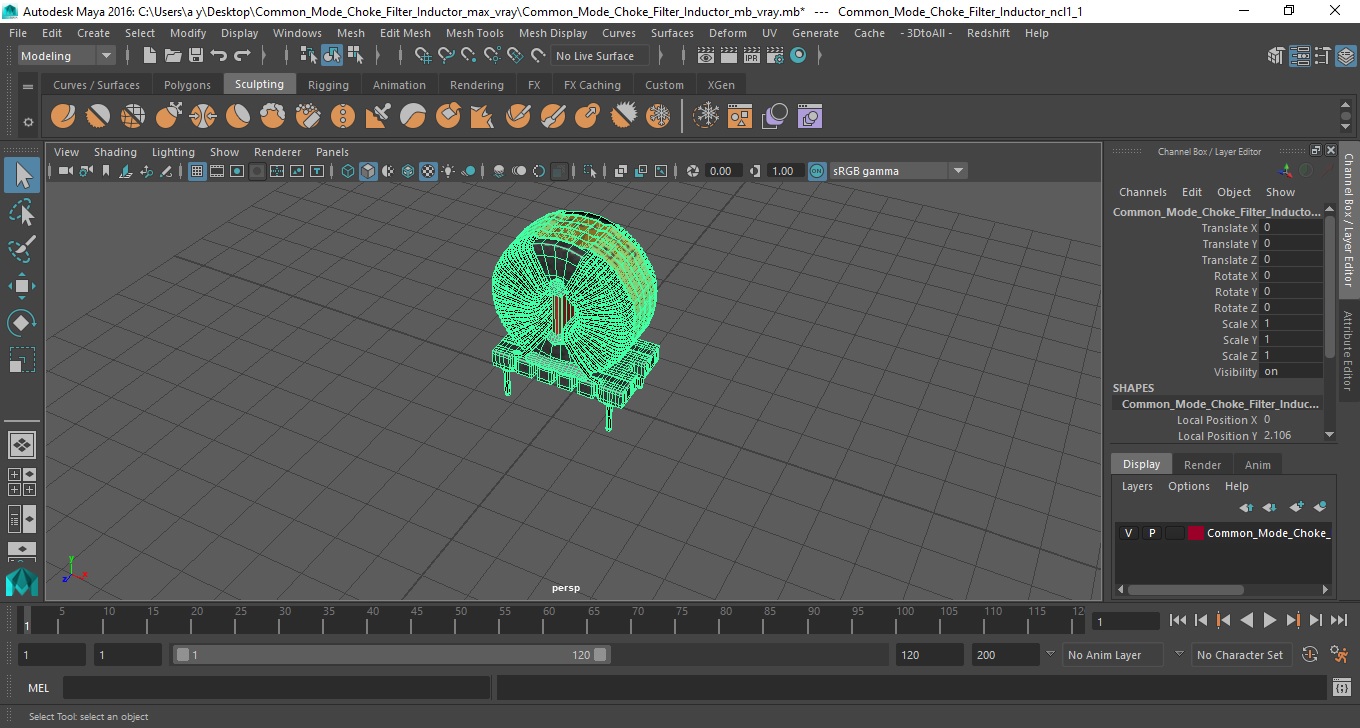Viewport: 1360px width, 728px height.
Task: Choose the Grab sculpting tool icon
Action: 168,117
